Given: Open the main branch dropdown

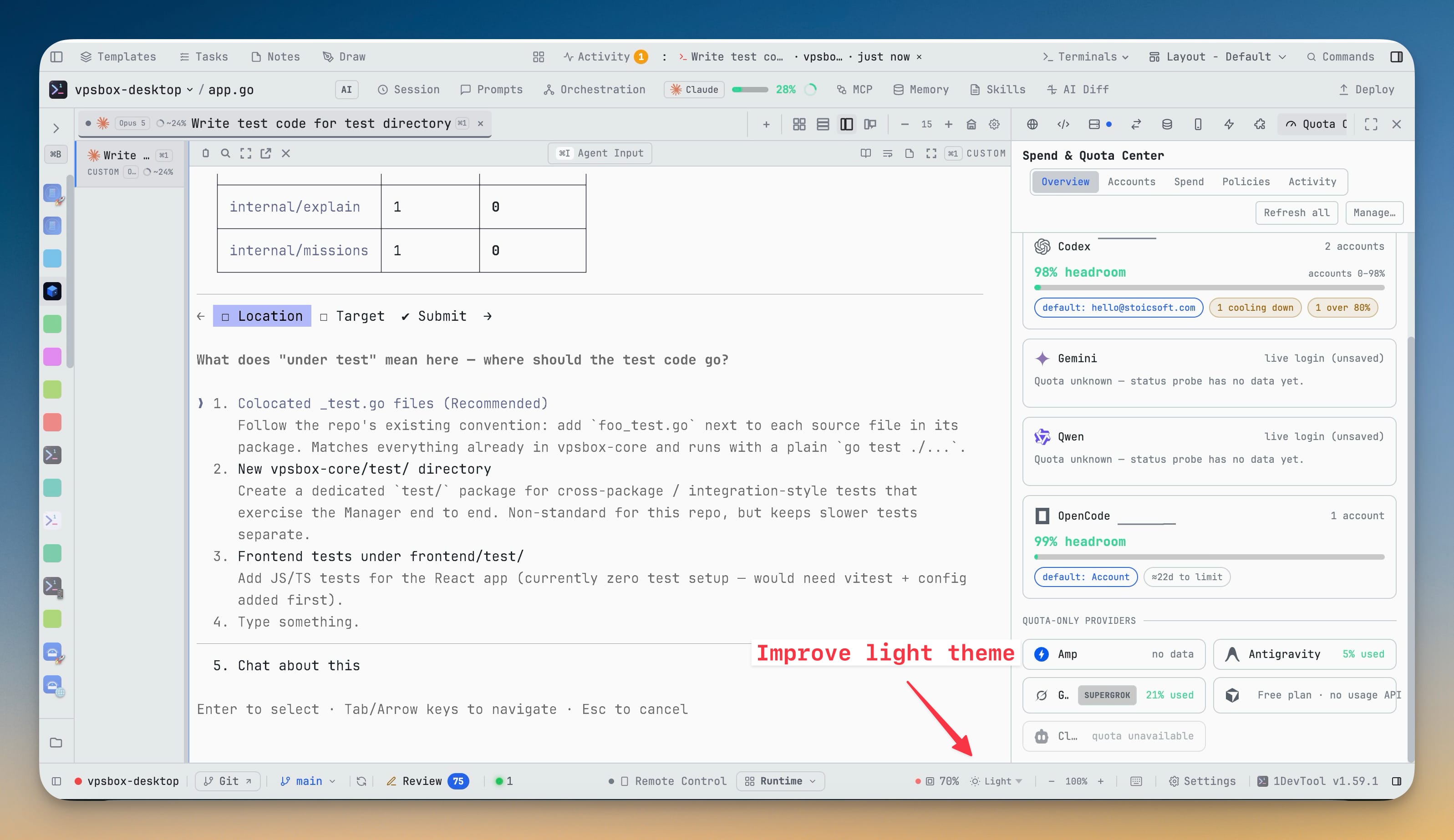Looking at the screenshot, I should (x=308, y=780).
